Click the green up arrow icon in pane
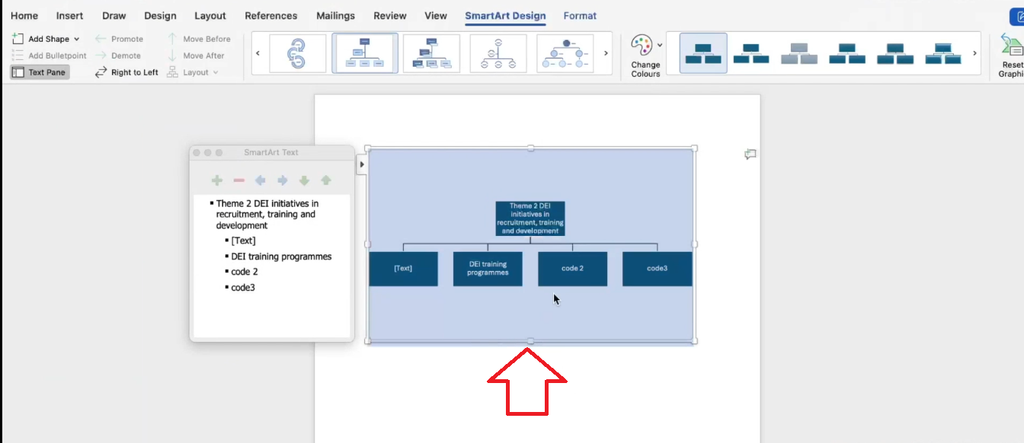 pyautogui.click(x=326, y=180)
